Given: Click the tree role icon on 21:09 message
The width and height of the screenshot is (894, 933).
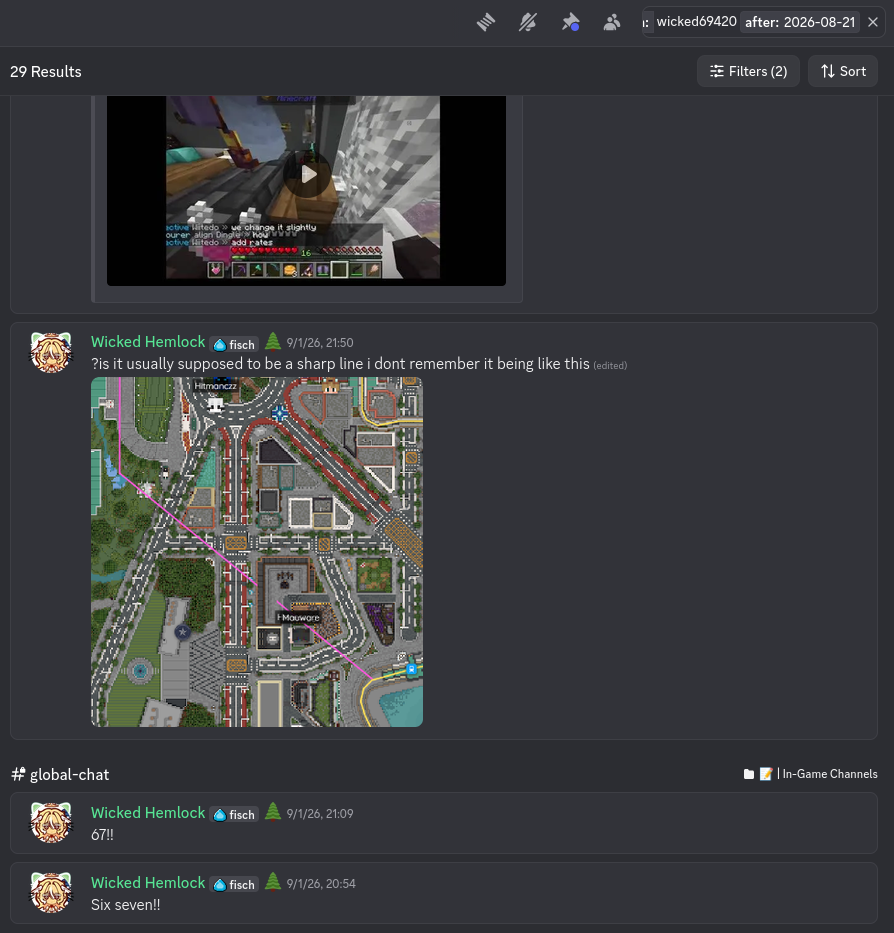Looking at the screenshot, I should click(273, 812).
